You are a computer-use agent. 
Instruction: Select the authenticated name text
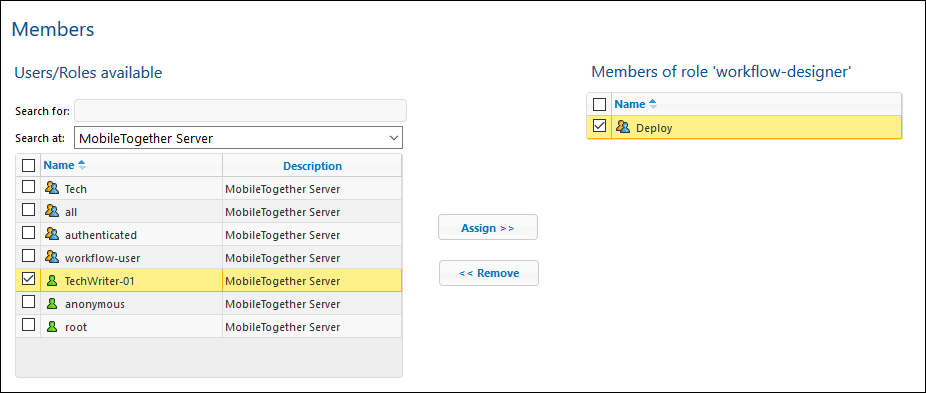tap(101, 235)
